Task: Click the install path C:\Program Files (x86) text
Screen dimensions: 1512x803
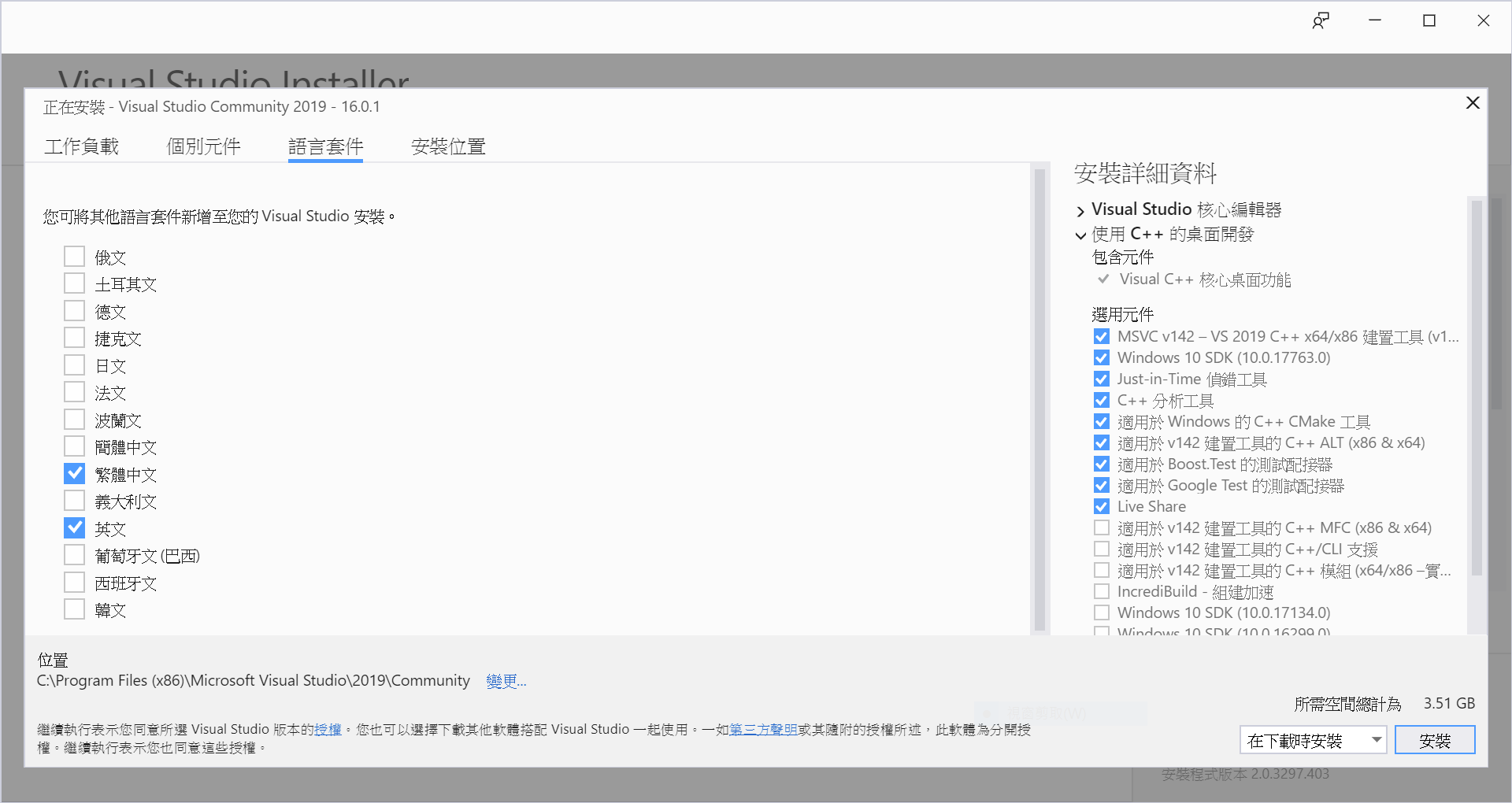Action: pyautogui.click(x=254, y=681)
